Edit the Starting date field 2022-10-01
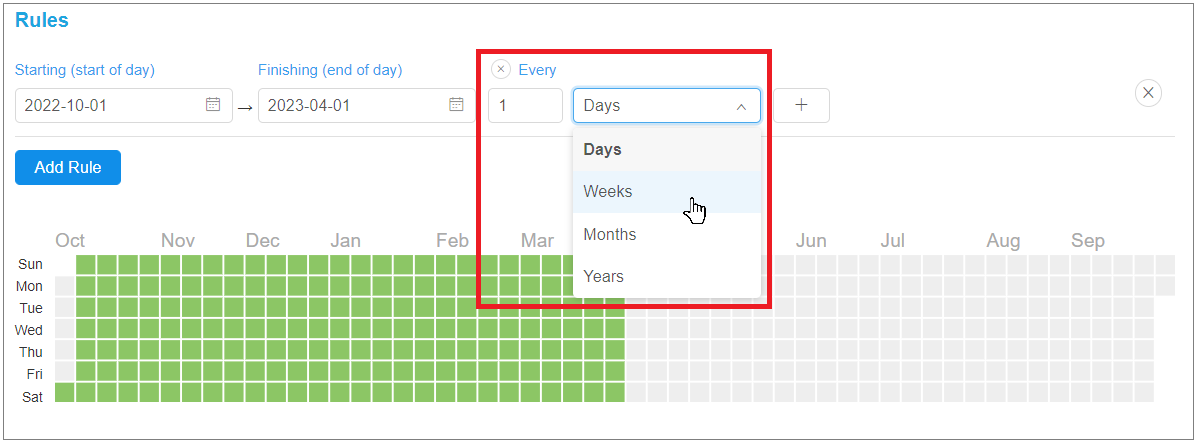Image resolution: width=1195 pixels, height=445 pixels. coord(123,105)
